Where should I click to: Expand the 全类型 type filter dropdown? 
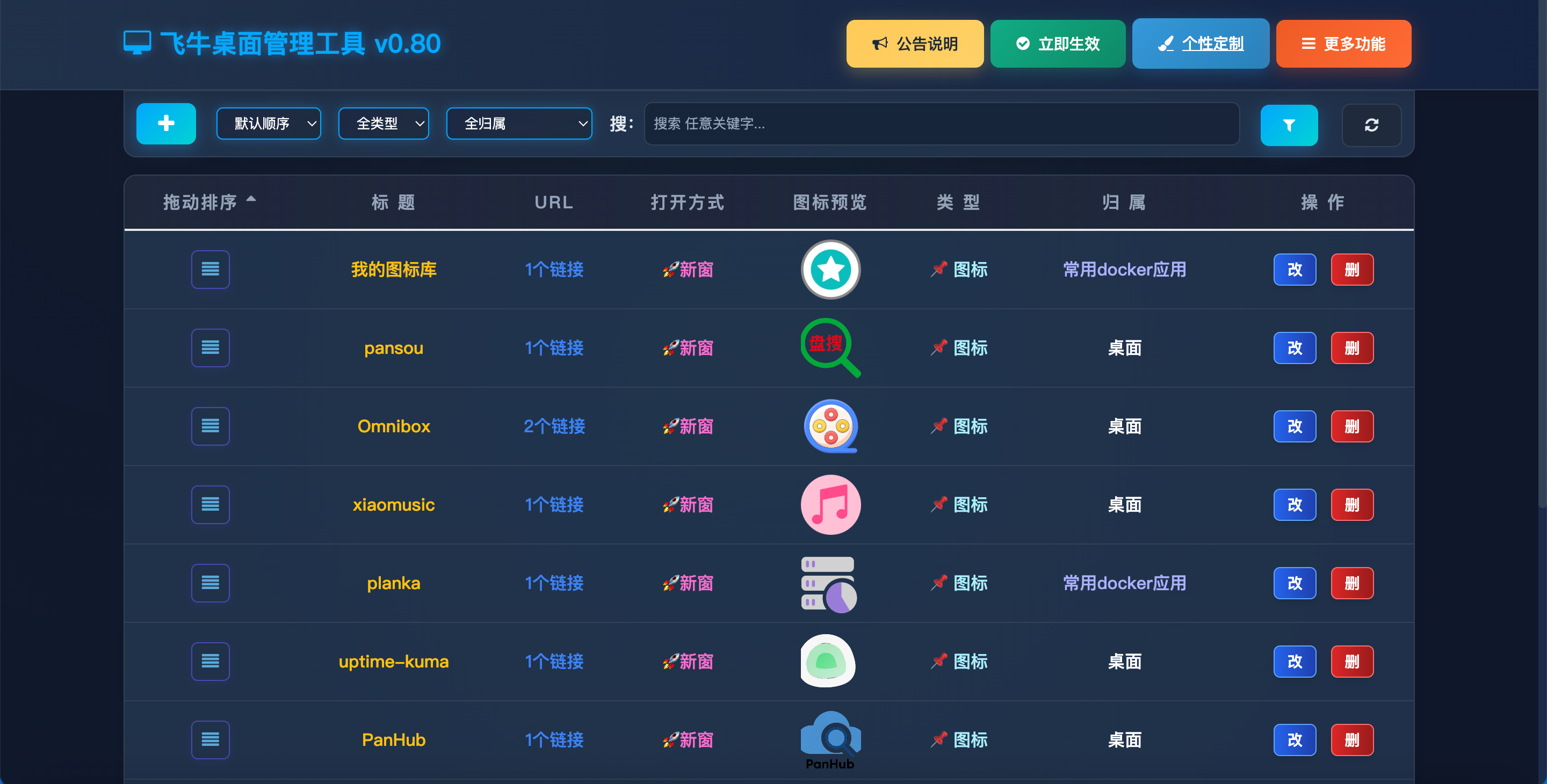pos(383,124)
